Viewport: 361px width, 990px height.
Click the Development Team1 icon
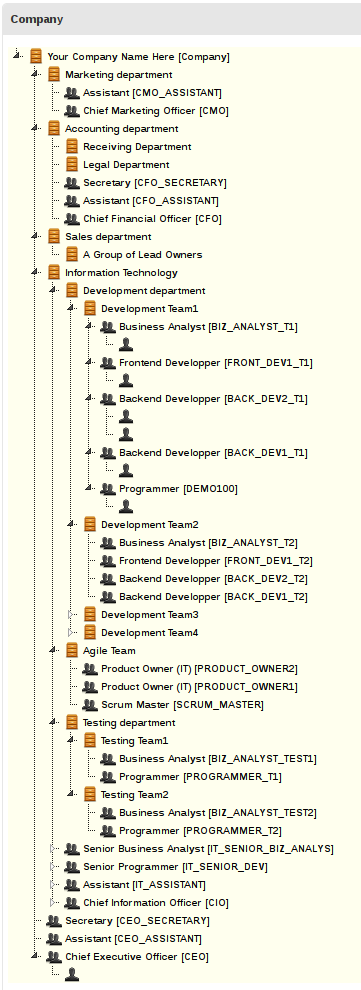[90, 309]
